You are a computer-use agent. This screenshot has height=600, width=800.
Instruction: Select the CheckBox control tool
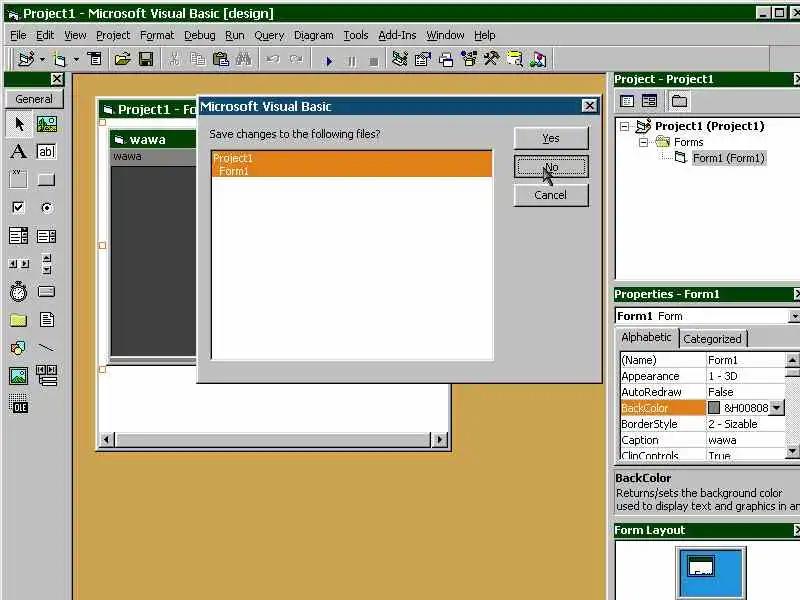click(x=19, y=208)
